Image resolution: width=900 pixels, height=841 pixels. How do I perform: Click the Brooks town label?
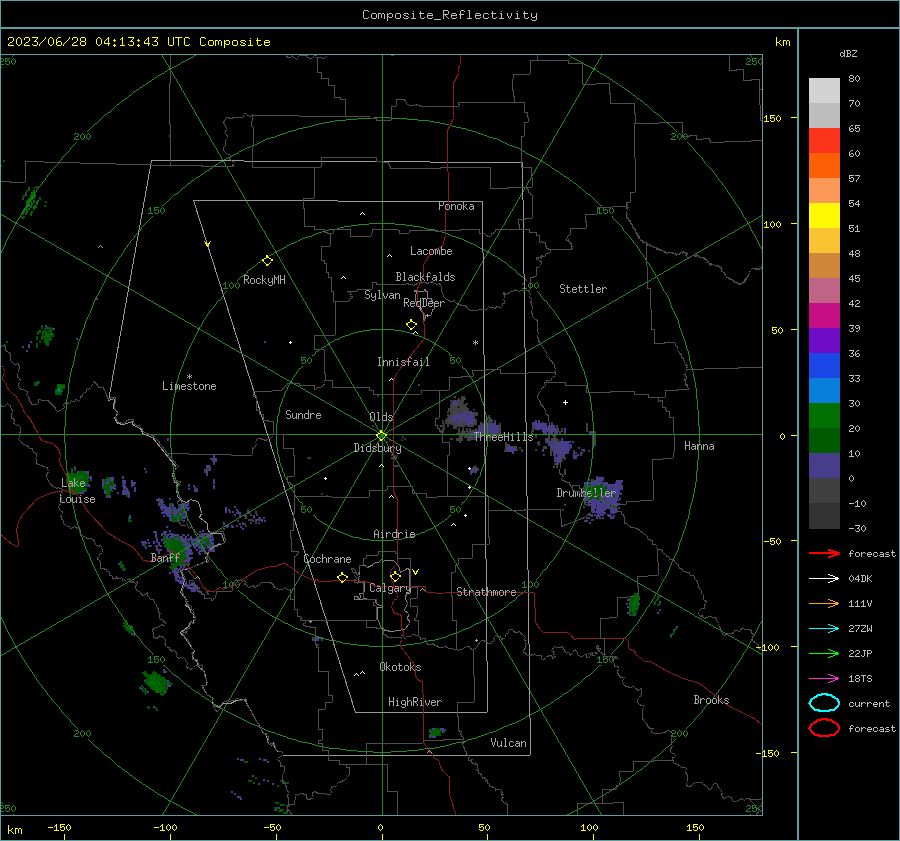[x=711, y=700]
